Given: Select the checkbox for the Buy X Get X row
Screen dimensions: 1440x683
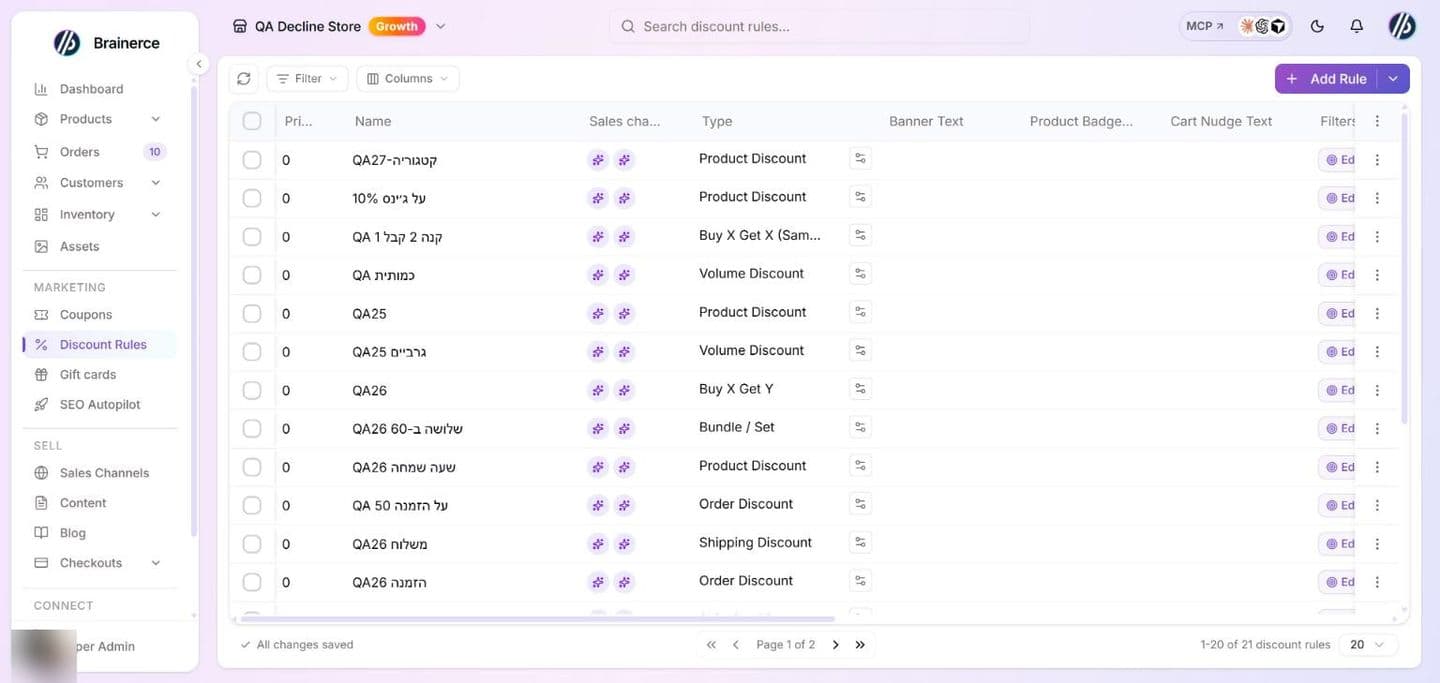Looking at the screenshot, I should [252, 237].
